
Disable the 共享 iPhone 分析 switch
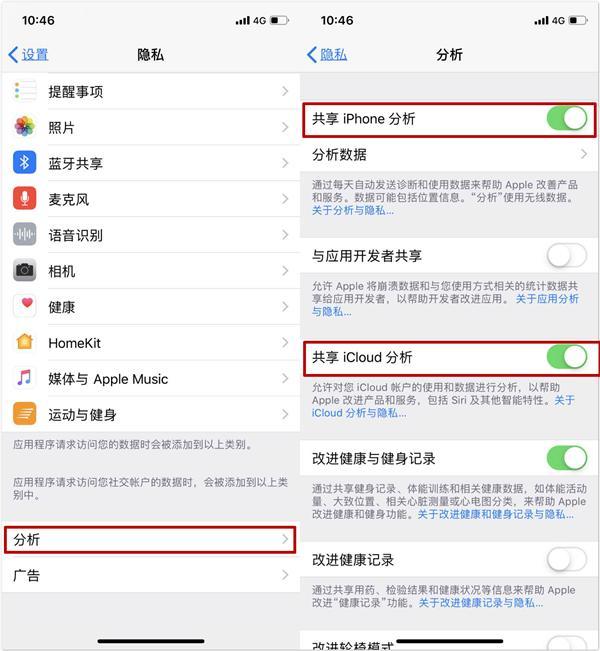pos(567,119)
